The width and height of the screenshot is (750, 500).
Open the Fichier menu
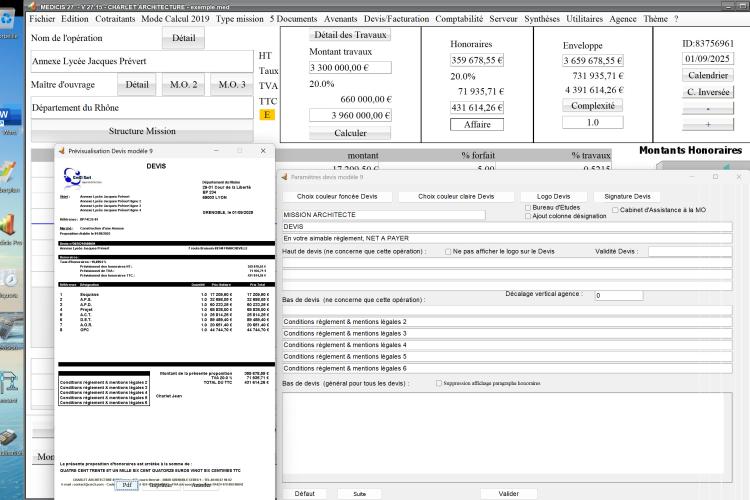[x=42, y=19]
